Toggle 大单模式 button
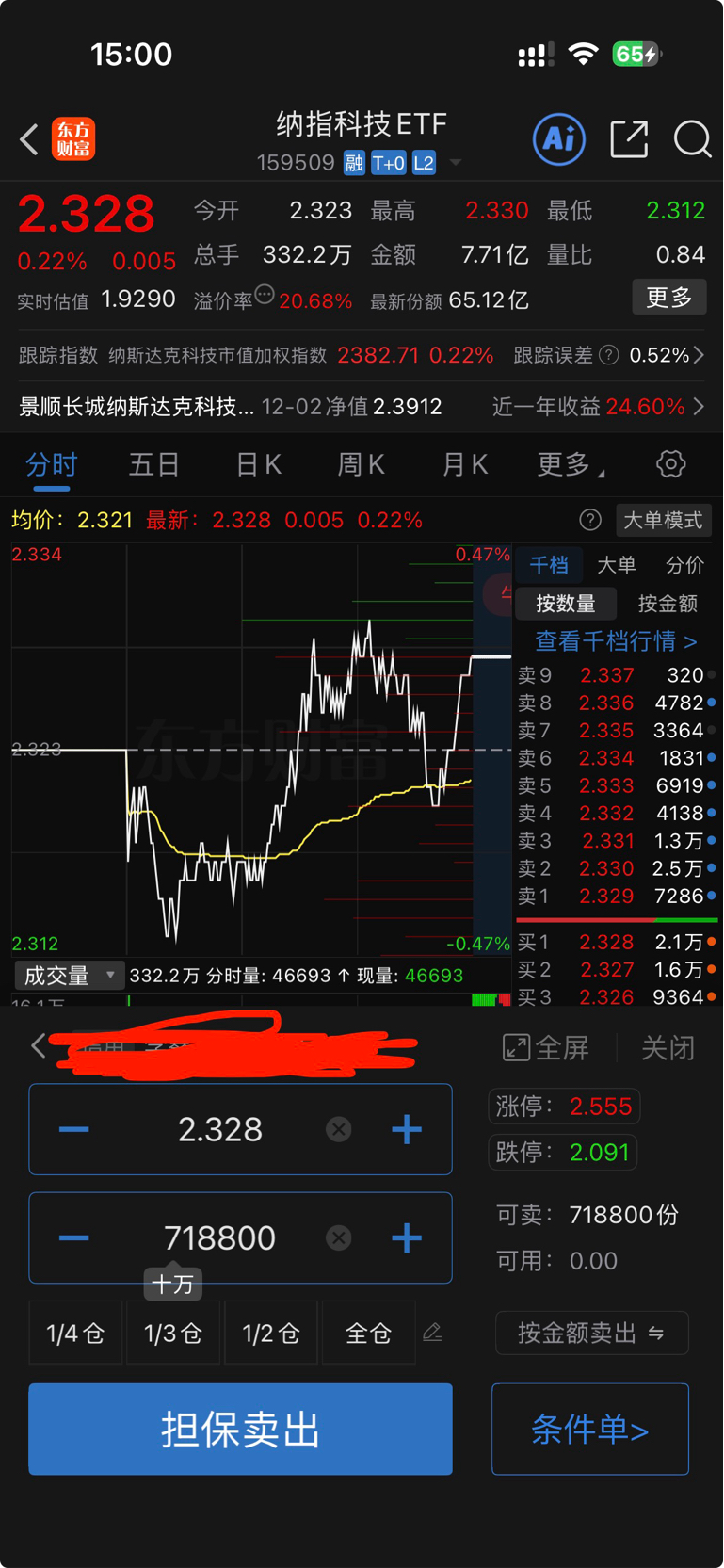724x1568 pixels. pyautogui.click(x=664, y=520)
